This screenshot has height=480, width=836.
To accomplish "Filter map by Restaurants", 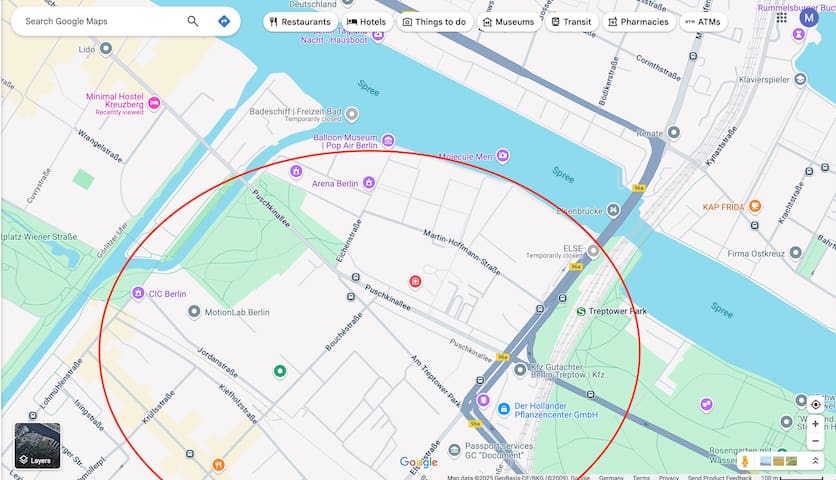I will pos(300,22).
